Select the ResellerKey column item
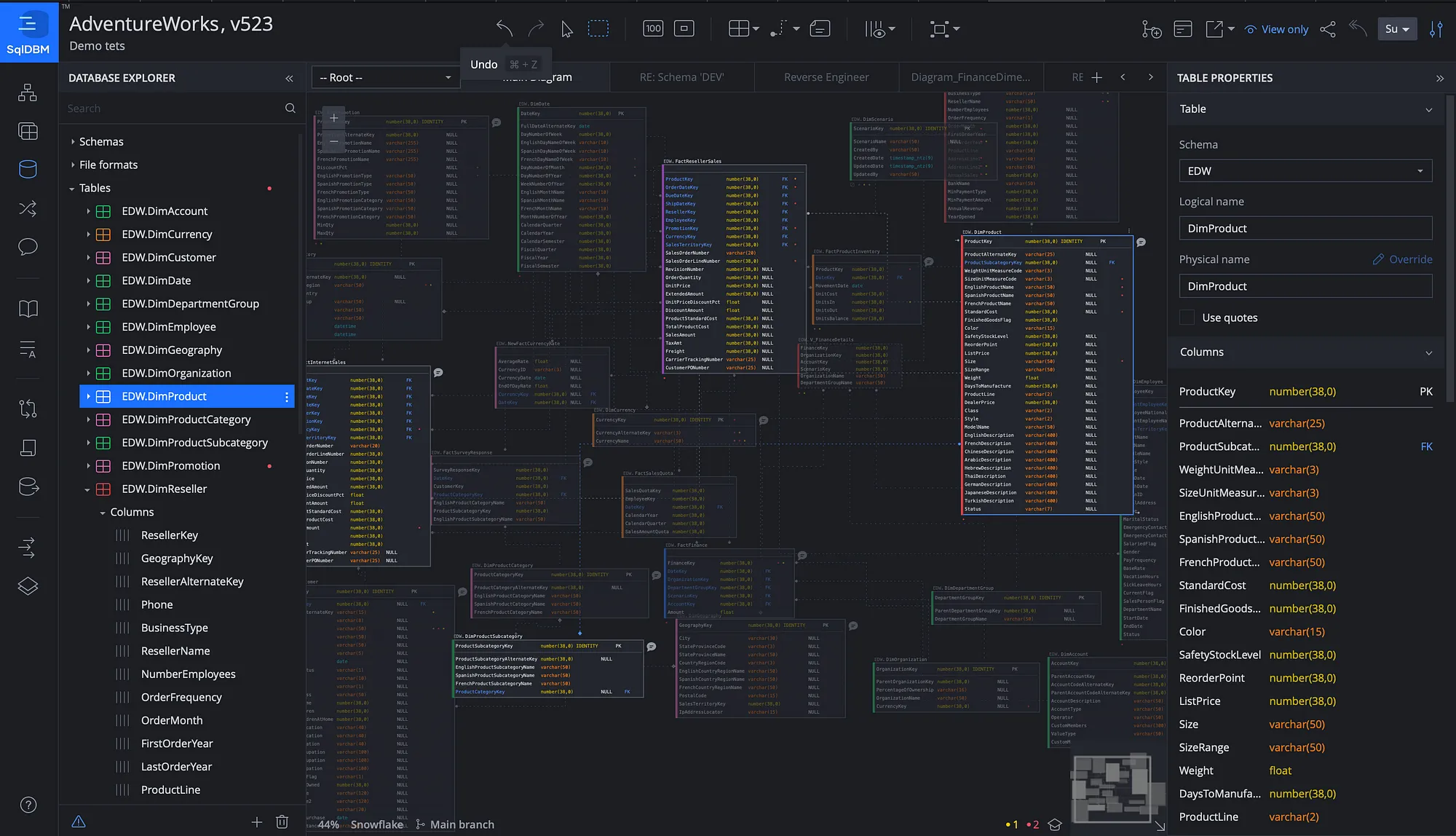Screen dimensions: 1456x836 [x=170, y=535]
